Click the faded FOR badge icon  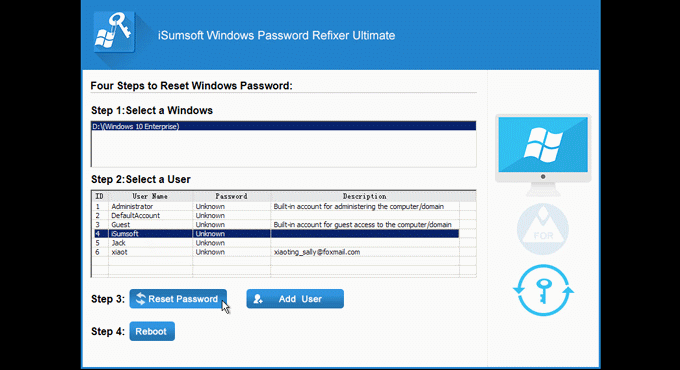[543, 229]
